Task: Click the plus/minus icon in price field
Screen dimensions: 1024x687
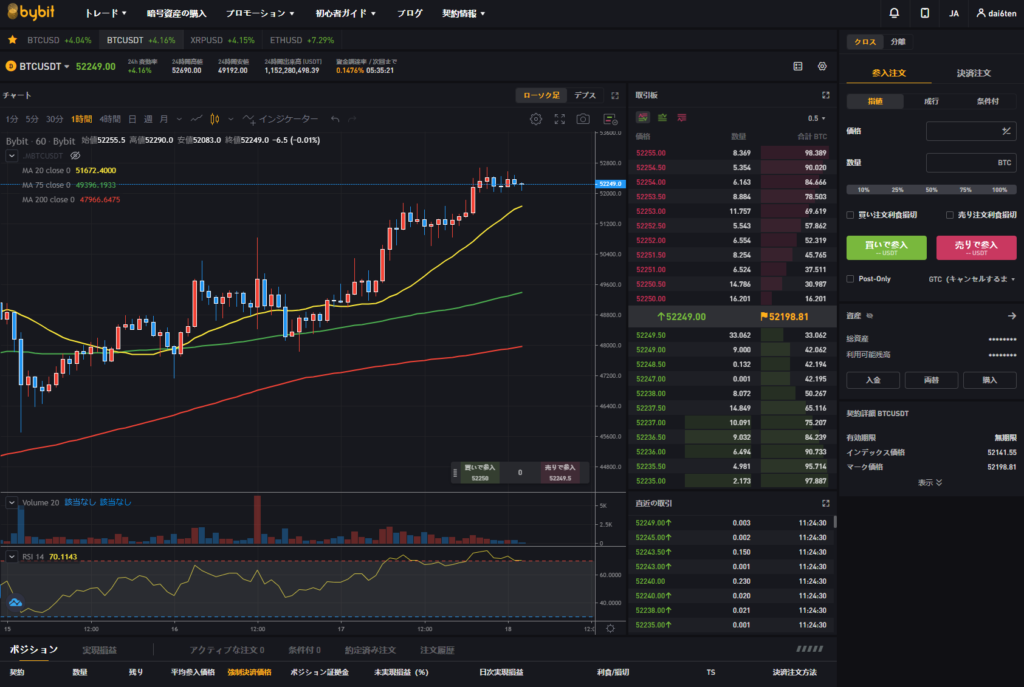Action: point(1006,131)
